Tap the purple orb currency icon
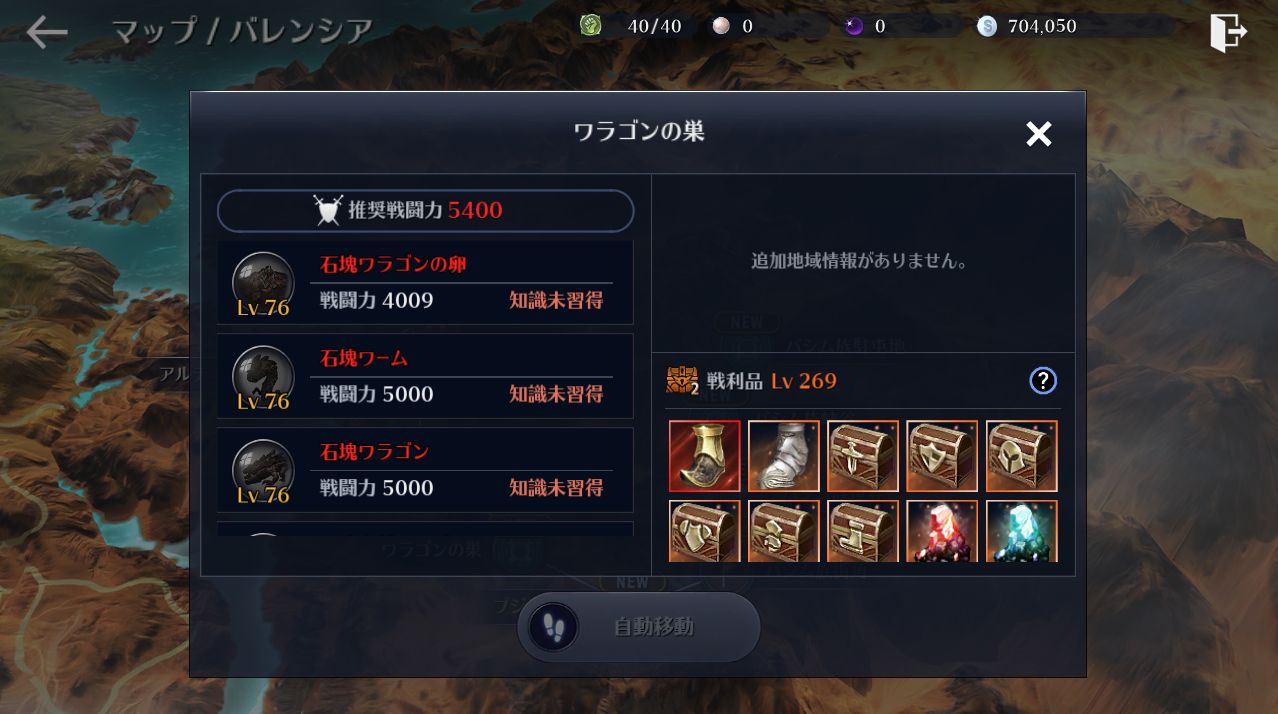 pos(854,26)
